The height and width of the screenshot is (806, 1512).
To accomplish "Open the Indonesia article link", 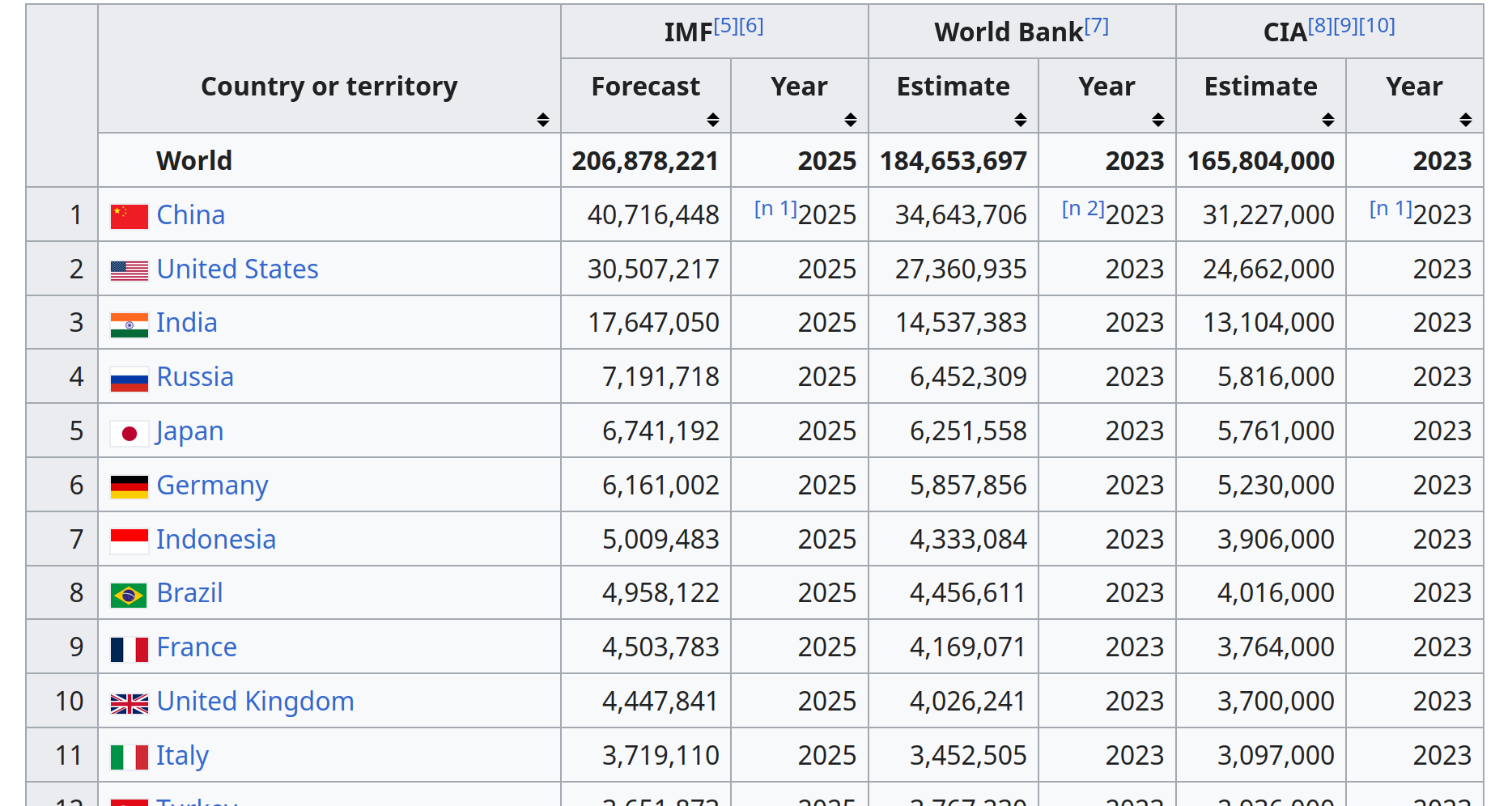I will [216, 540].
